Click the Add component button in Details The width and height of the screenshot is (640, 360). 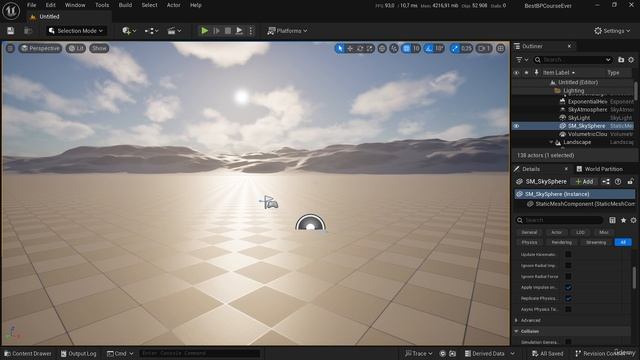[x=584, y=182]
